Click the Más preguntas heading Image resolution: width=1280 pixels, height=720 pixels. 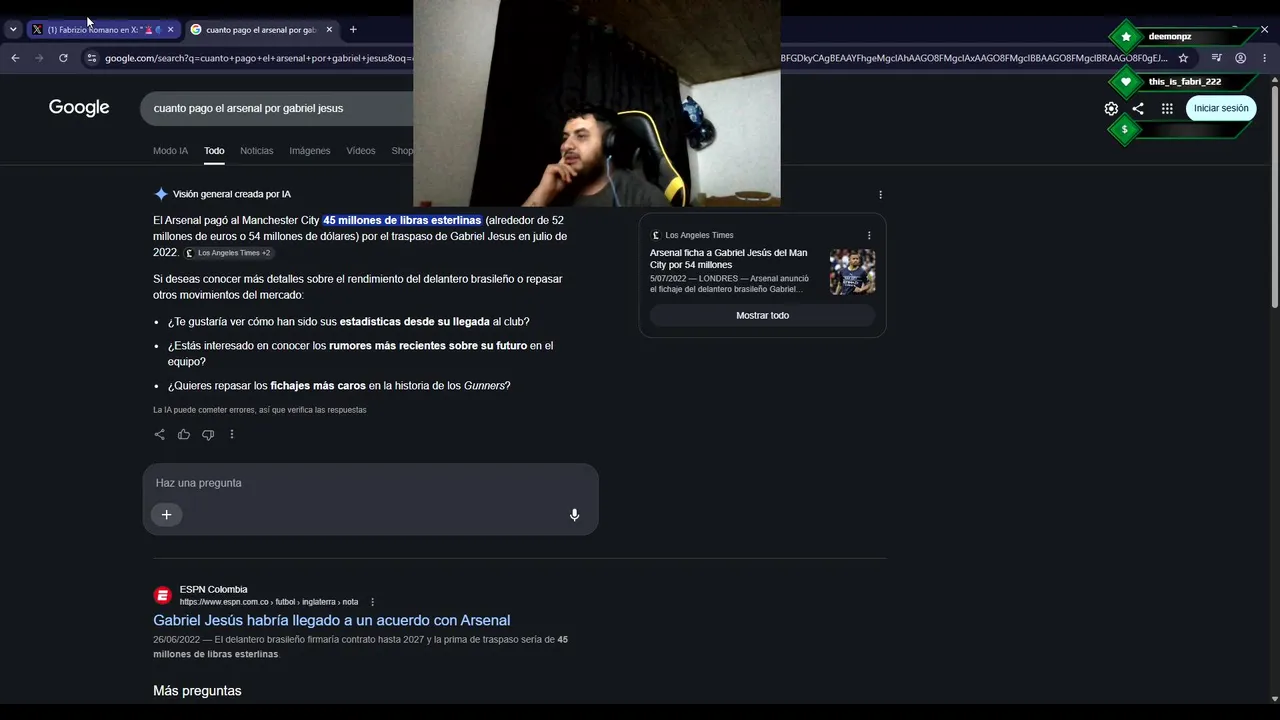pyautogui.click(x=197, y=691)
